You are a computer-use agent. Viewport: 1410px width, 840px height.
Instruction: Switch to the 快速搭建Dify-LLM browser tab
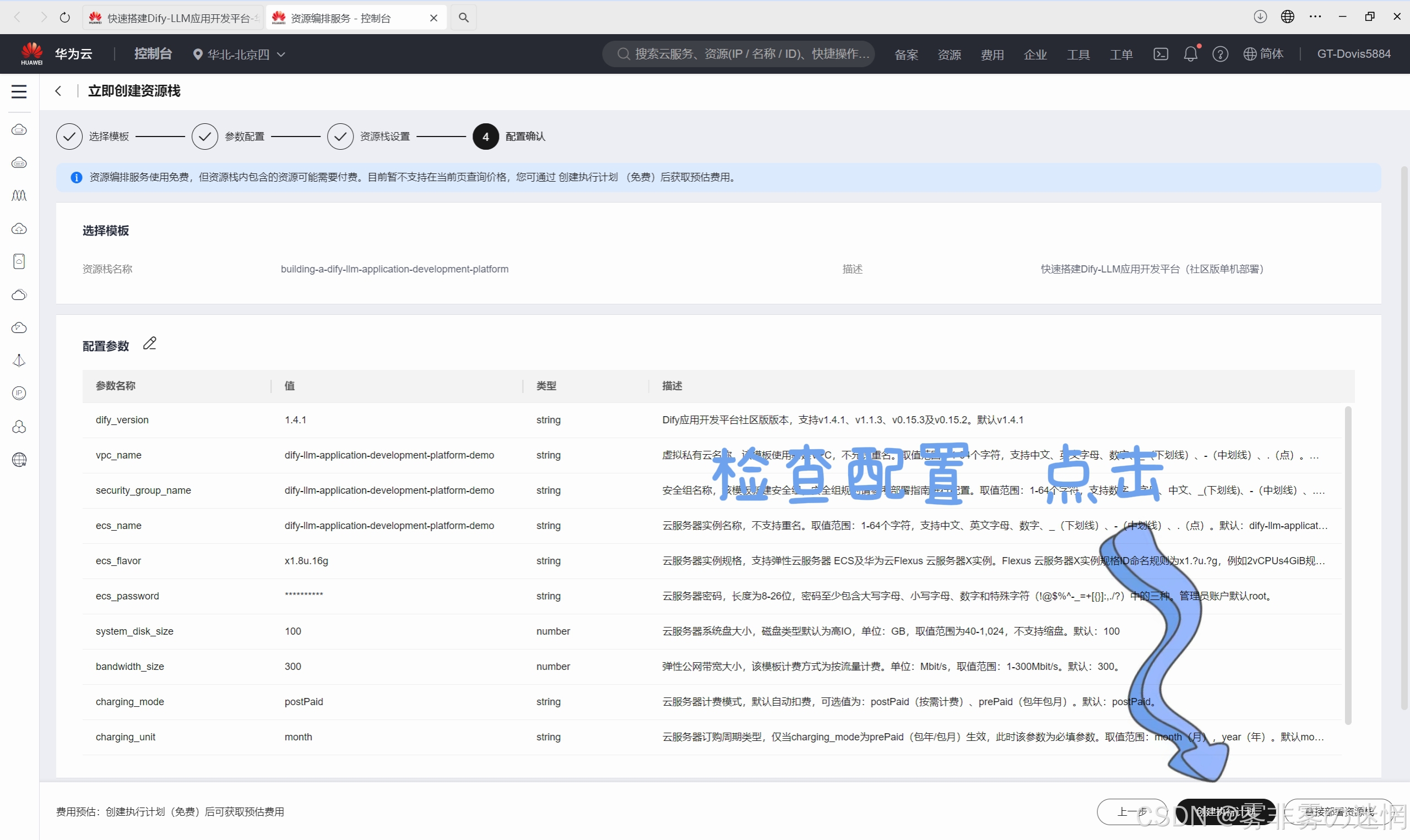click(173, 18)
